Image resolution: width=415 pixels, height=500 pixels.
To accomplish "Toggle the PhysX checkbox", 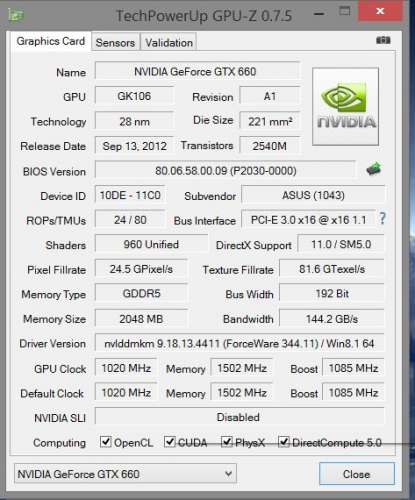I will coord(227,442).
